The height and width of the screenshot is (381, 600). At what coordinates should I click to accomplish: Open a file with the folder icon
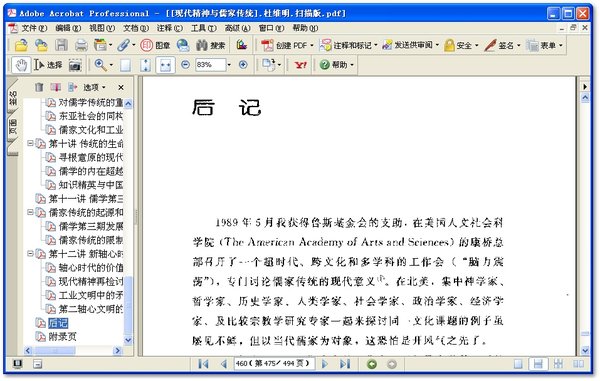[21, 45]
